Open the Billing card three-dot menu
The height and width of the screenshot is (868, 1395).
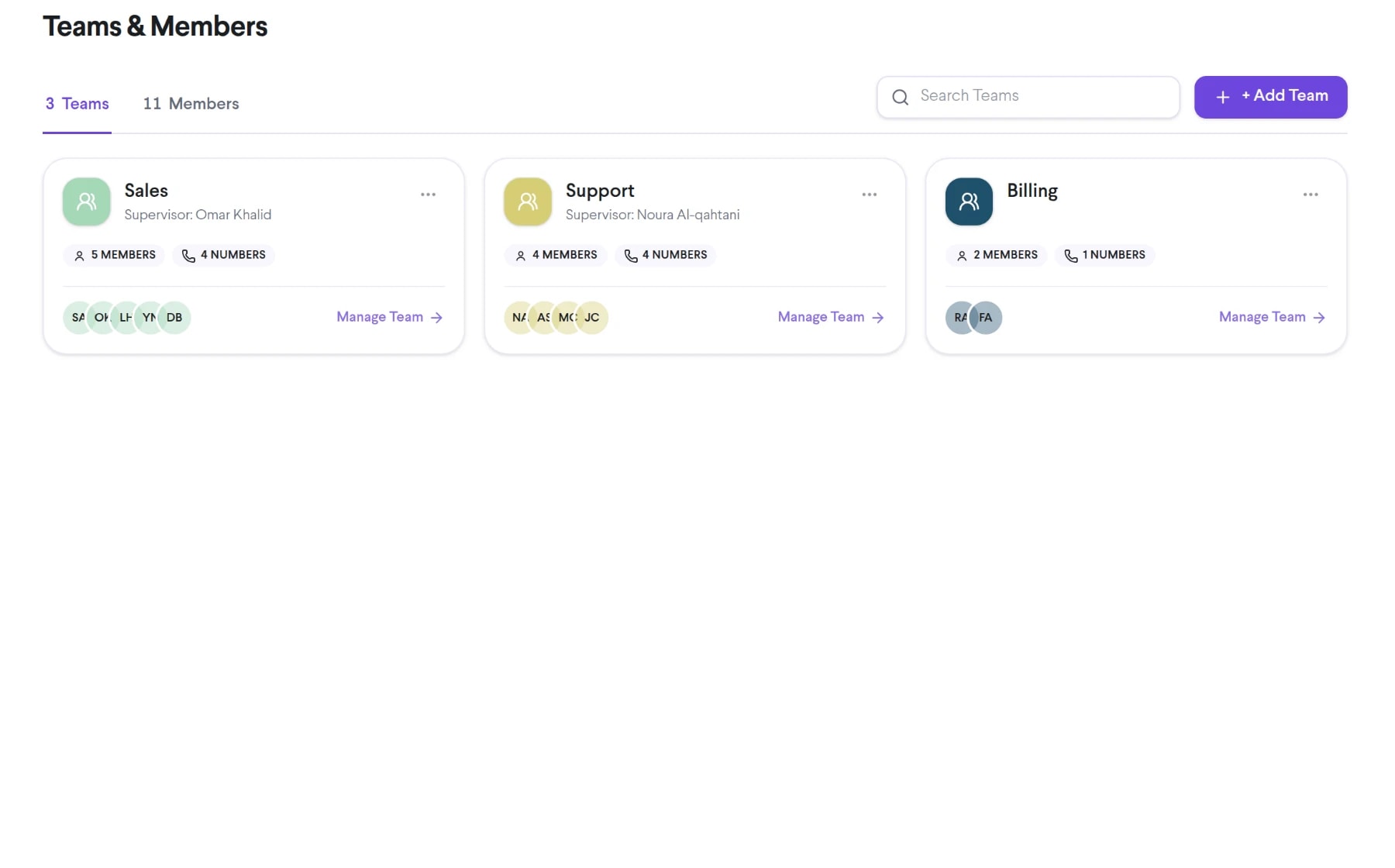click(x=1311, y=195)
